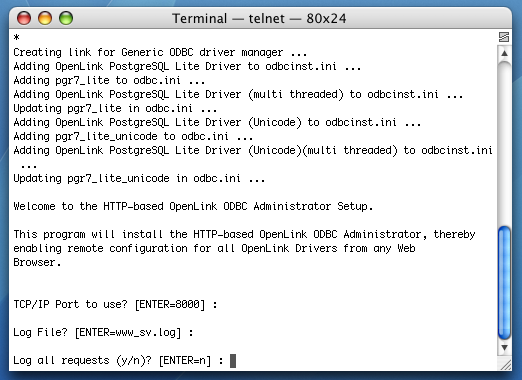This screenshot has width=522, height=380.
Task: Click the blue scrollbar thumb
Action: click(504, 283)
